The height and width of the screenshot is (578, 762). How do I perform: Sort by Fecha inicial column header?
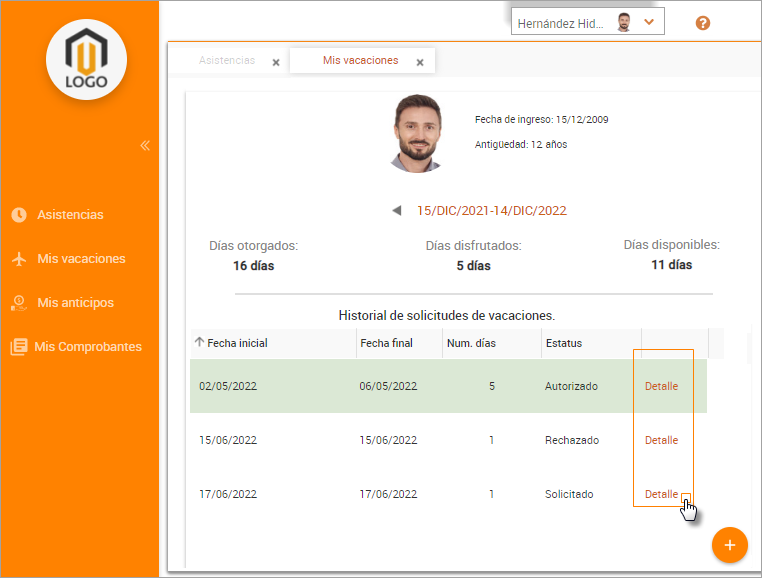237,343
